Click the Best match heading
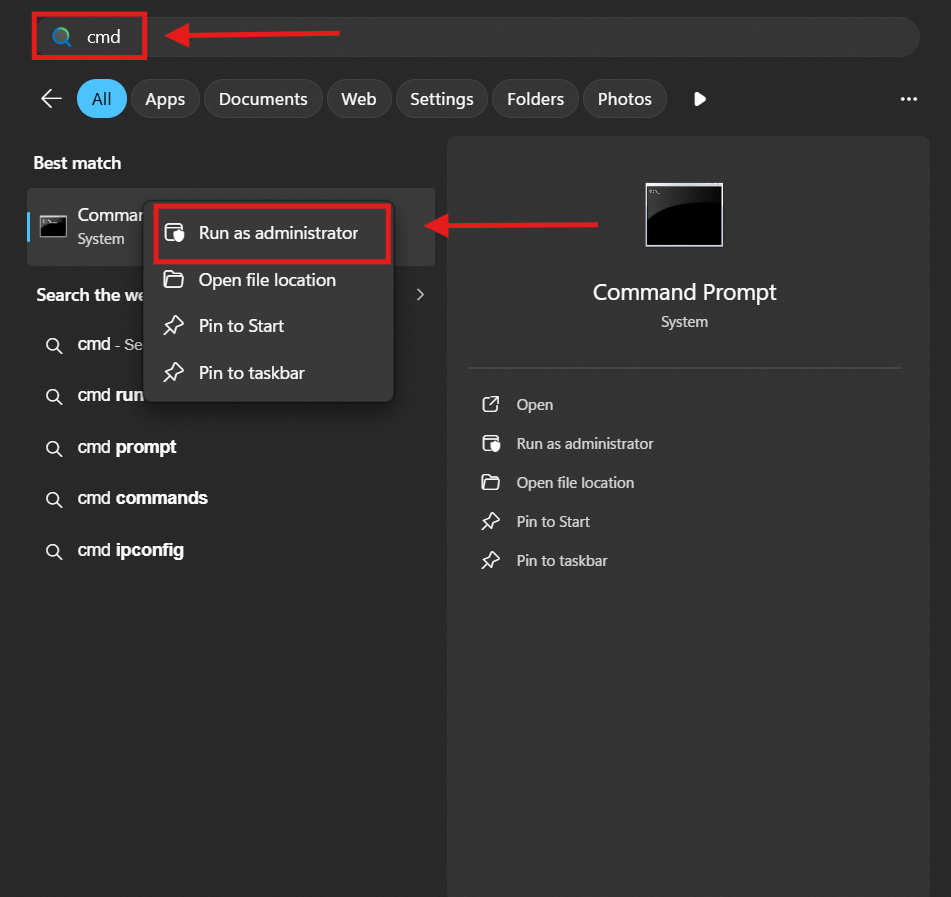Viewport: 951px width, 897px height. click(x=77, y=163)
